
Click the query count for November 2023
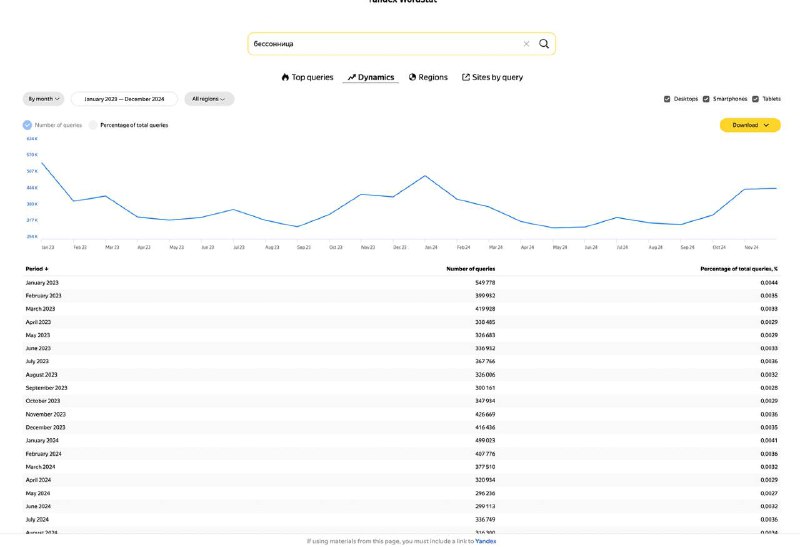(485, 414)
